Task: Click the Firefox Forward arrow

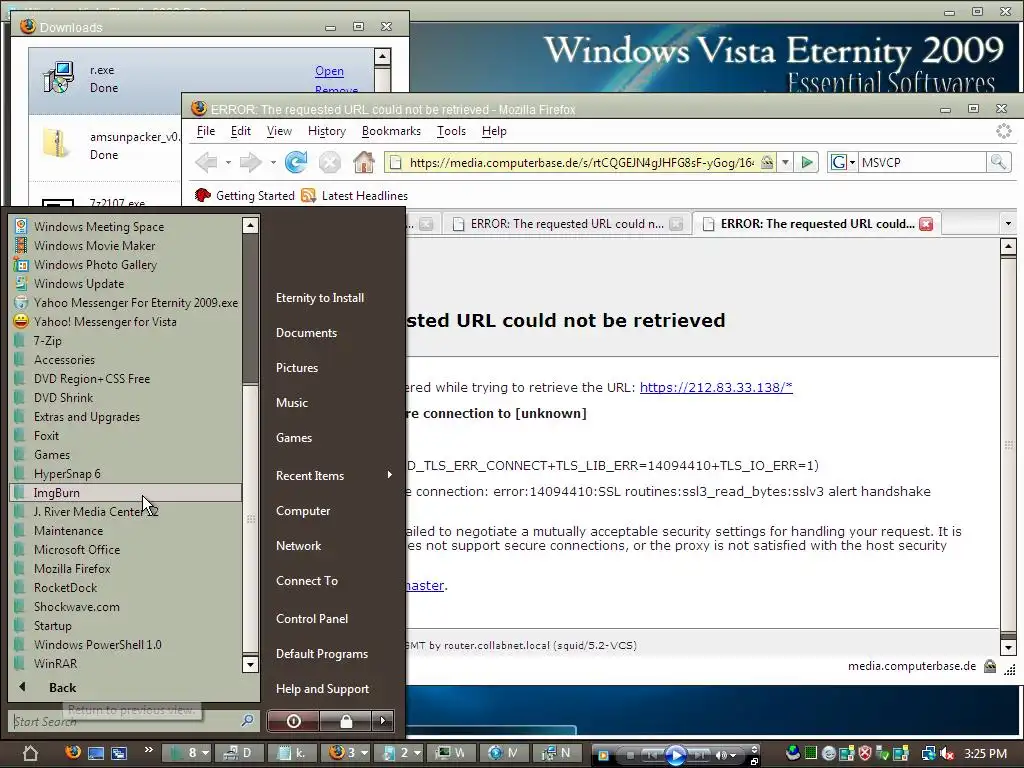Action: (251, 162)
